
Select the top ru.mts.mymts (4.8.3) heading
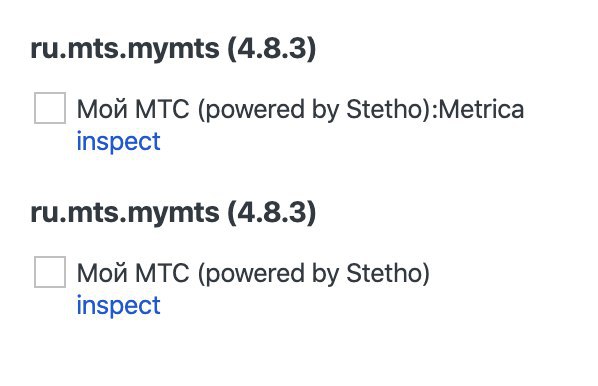(173, 48)
